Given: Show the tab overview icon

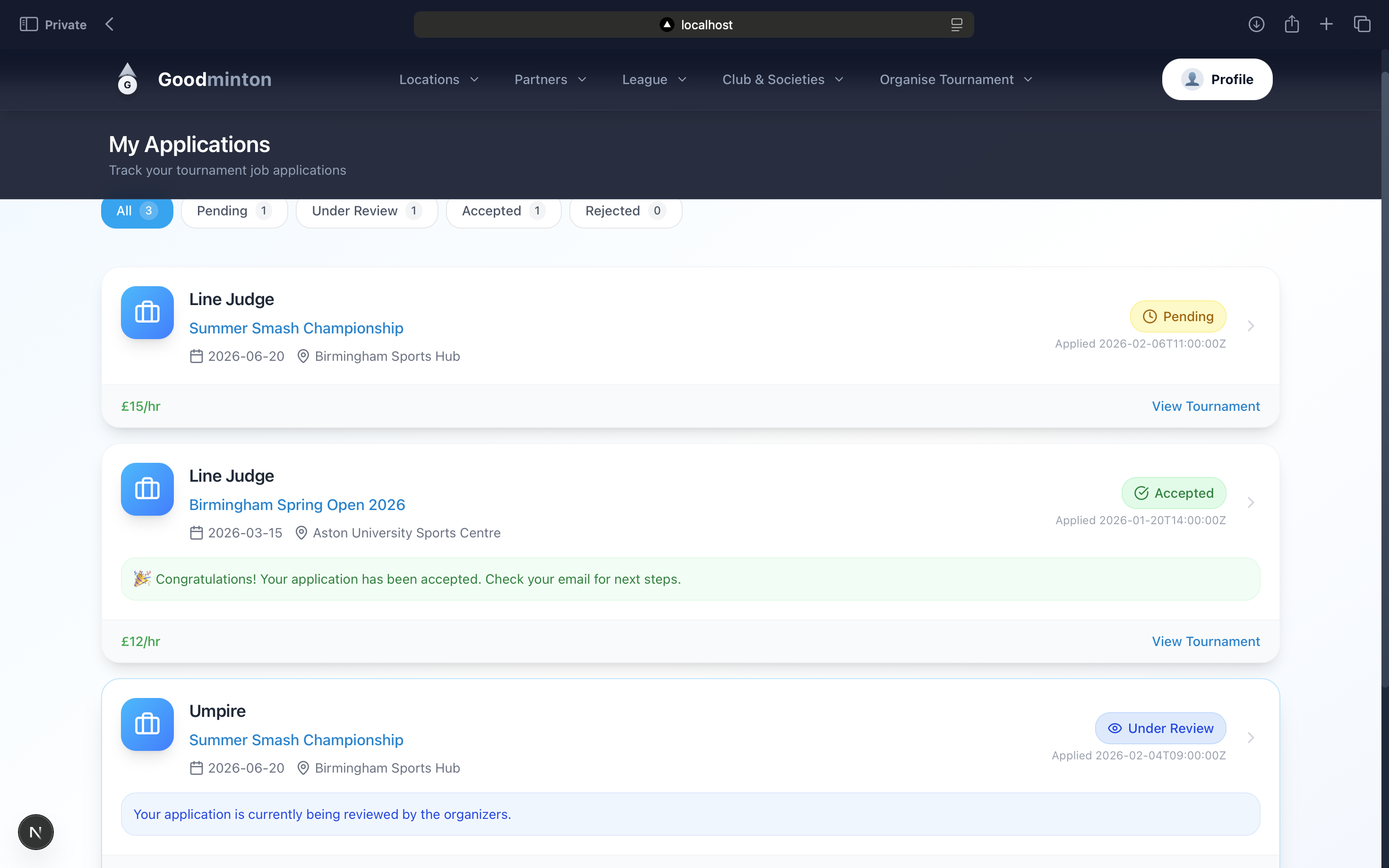Looking at the screenshot, I should pyautogui.click(x=1362, y=24).
